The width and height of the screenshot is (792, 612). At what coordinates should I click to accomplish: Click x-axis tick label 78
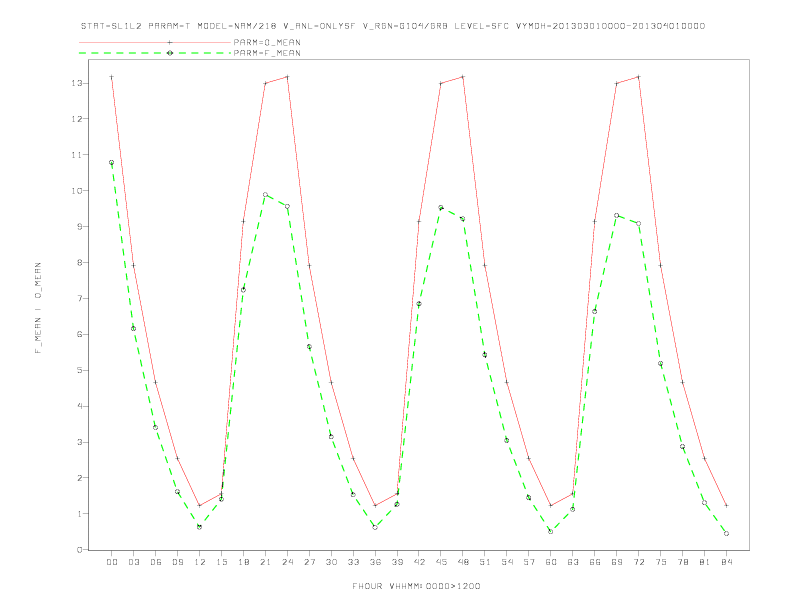pyautogui.click(x=683, y=562)
